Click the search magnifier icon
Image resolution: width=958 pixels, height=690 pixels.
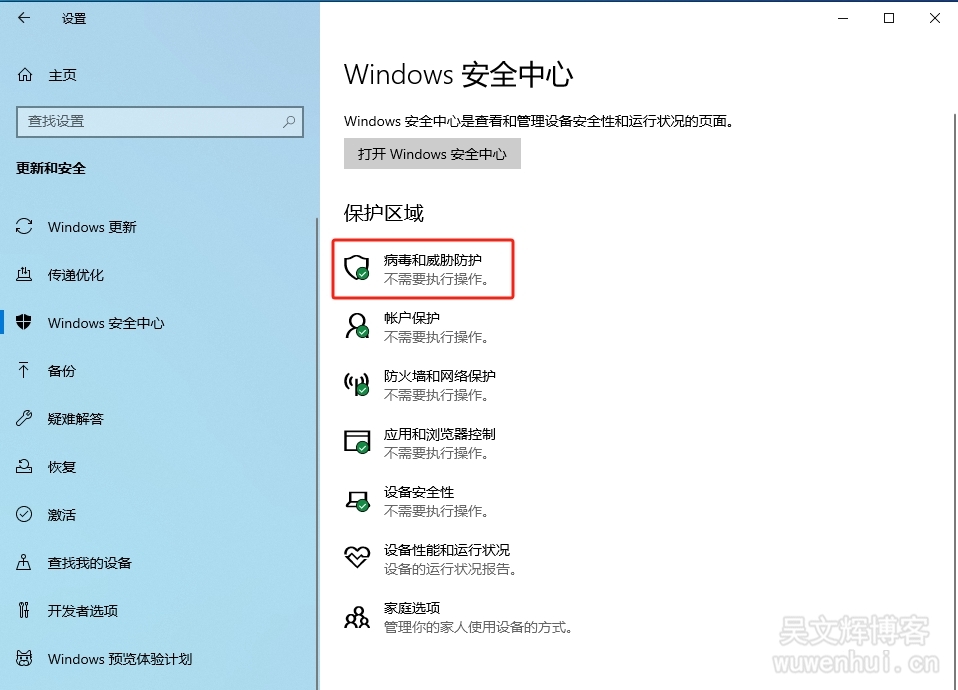(289, 122)
